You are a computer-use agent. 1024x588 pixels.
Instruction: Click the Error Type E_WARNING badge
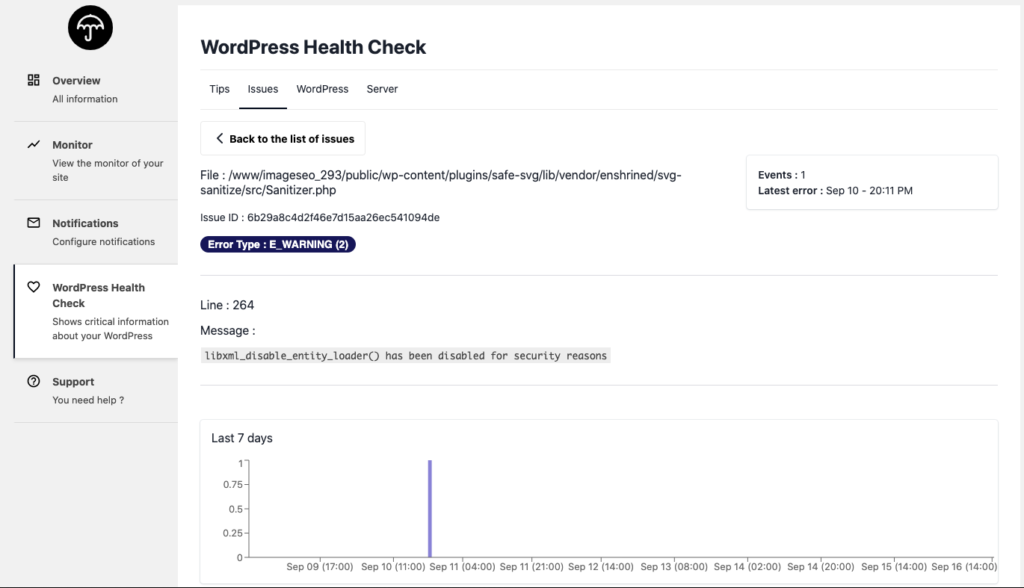278,244
